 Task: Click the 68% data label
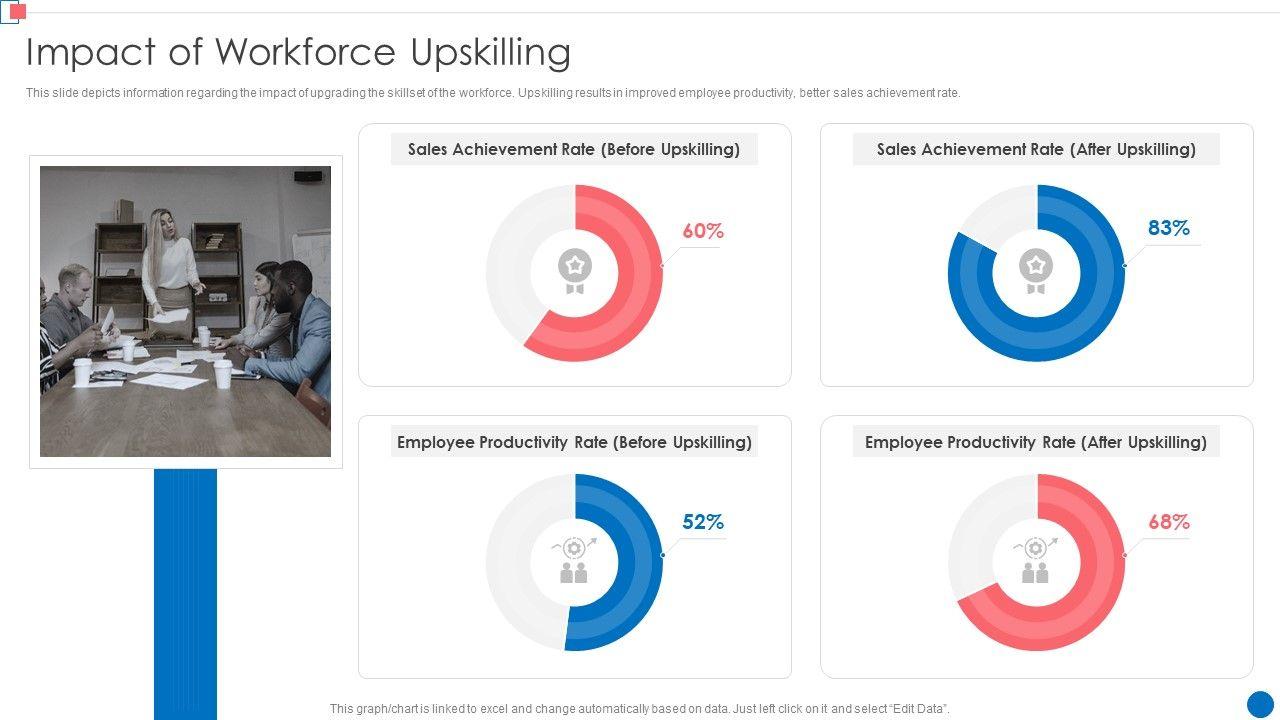1168,522
